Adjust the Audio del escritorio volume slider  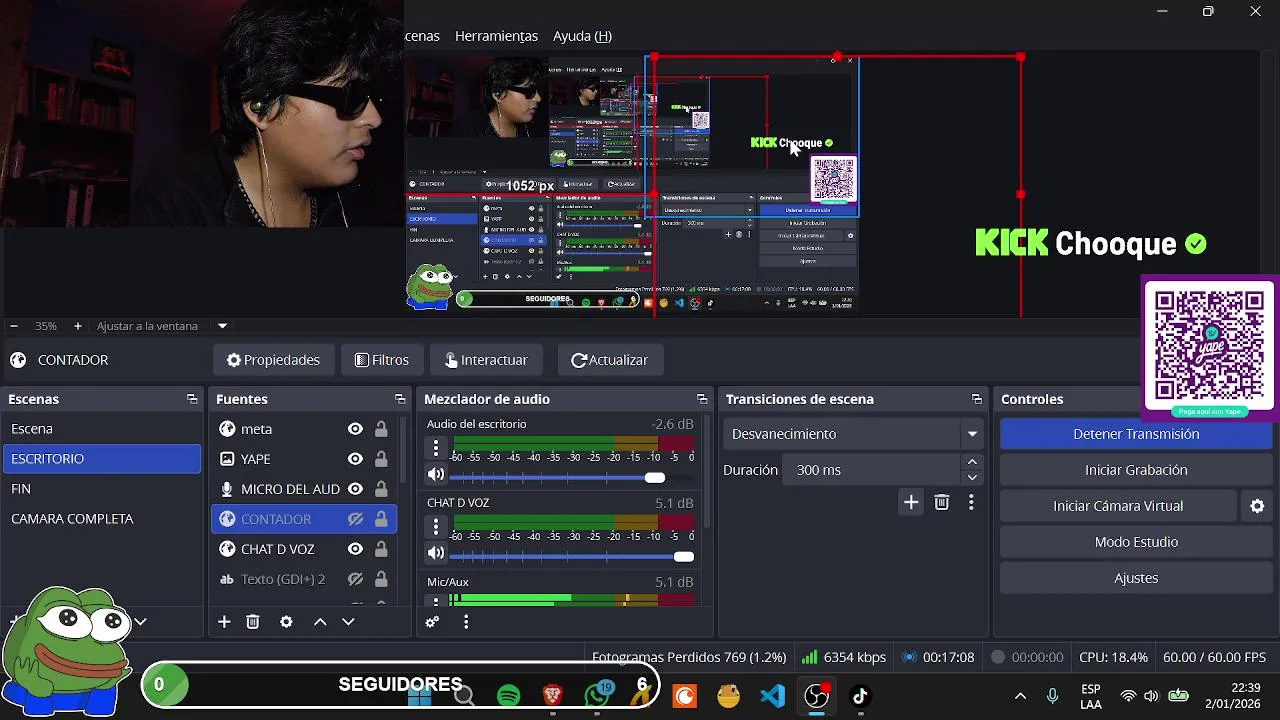point(654,477)
